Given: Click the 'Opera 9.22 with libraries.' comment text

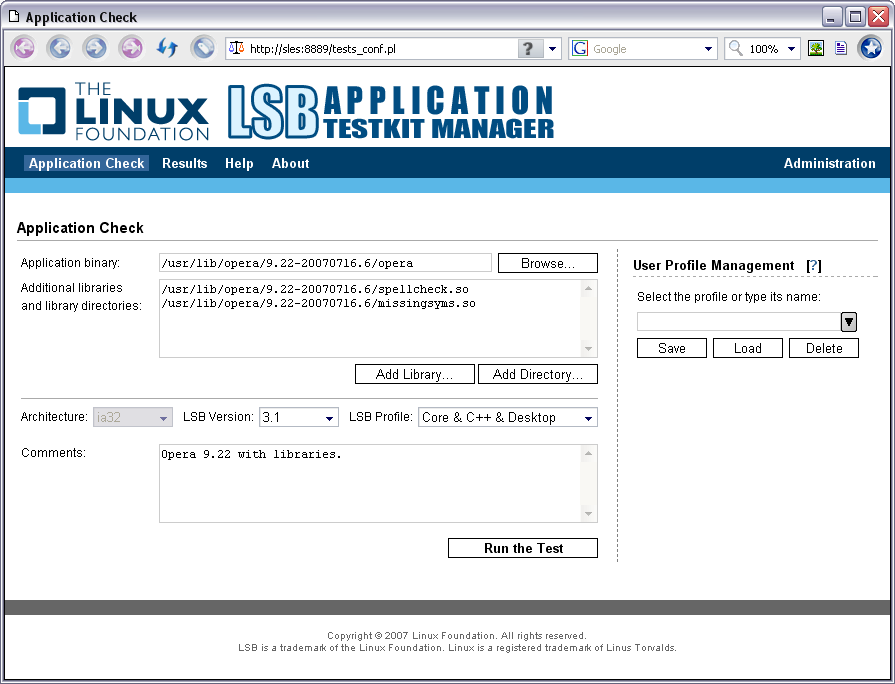Looking at the screenshot, I should pos(251,454).
